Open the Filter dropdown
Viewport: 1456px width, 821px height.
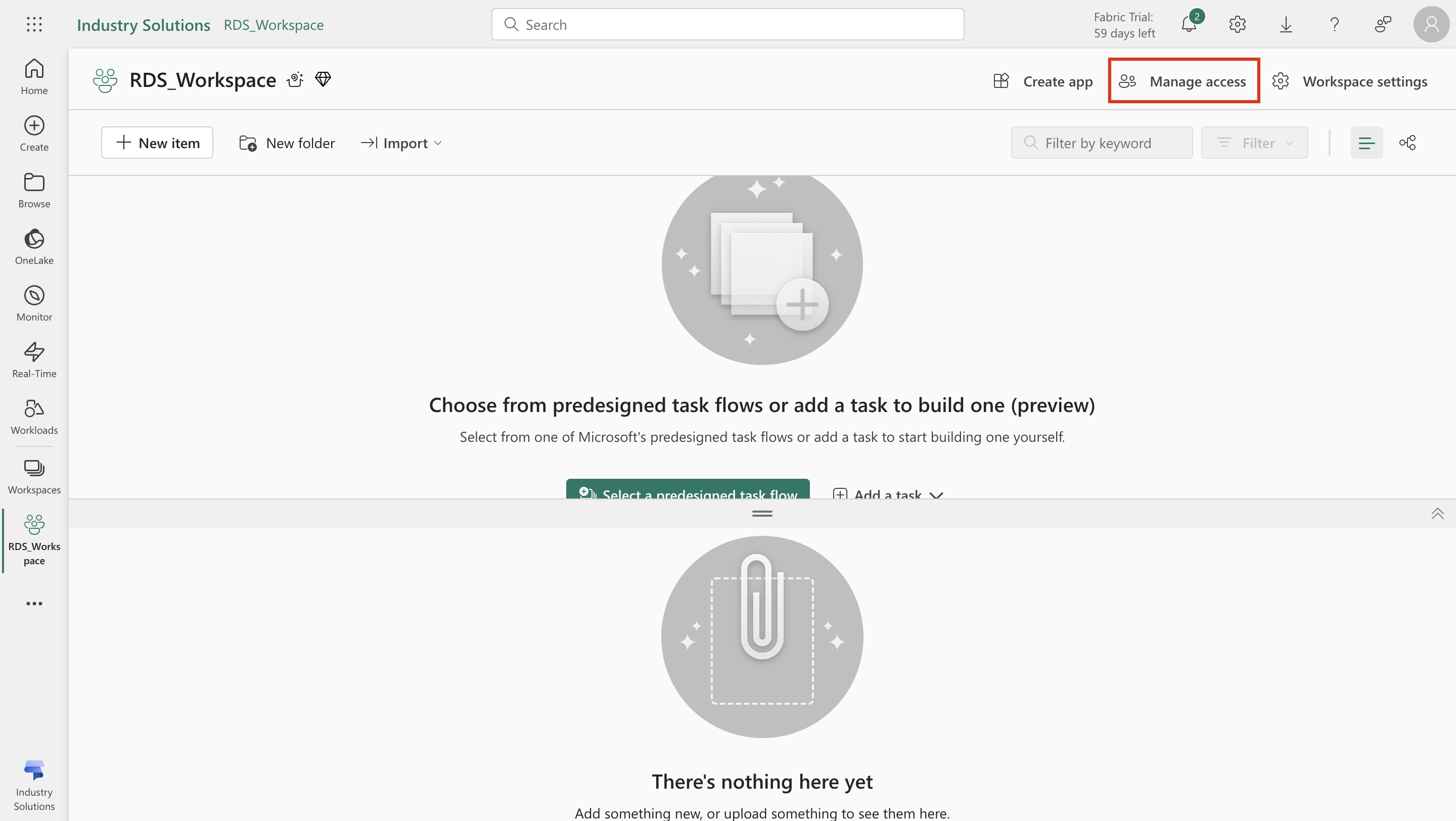[1254, 143]
